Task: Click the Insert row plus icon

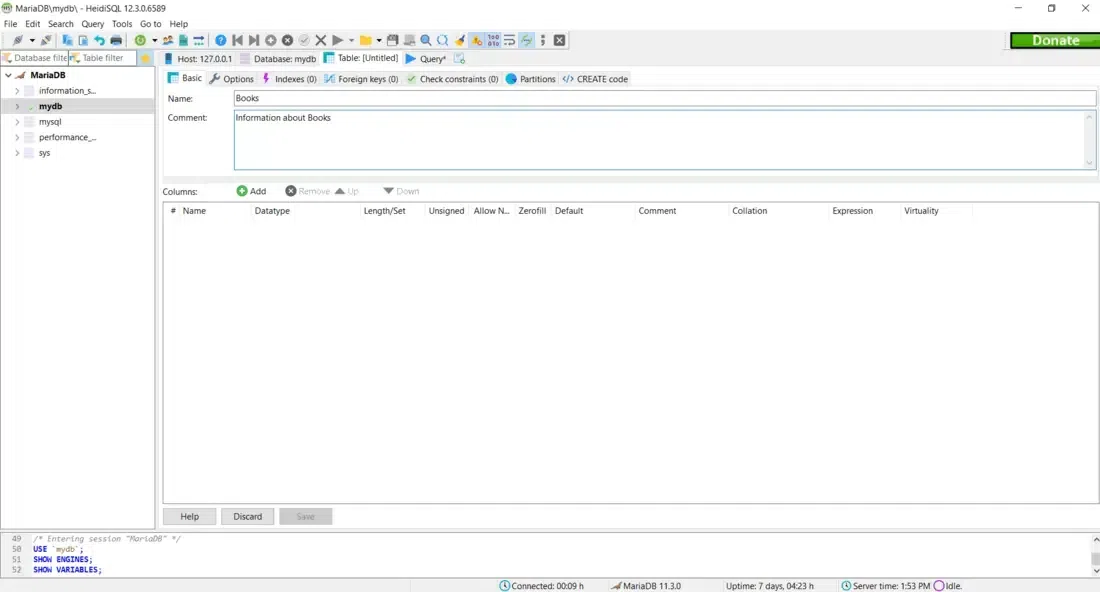Action: pos(271,41)
